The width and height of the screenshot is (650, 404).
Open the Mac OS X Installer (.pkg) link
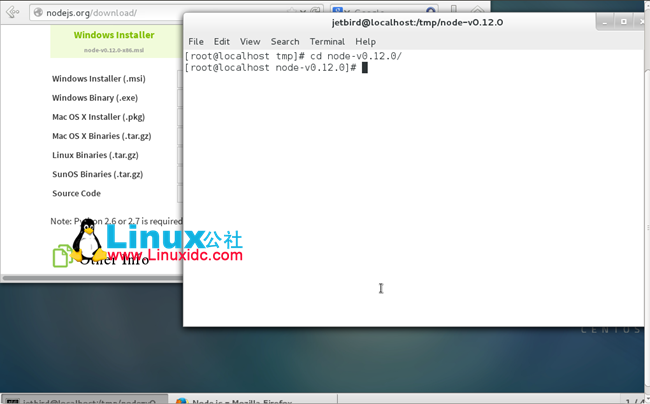pos(99,117)
